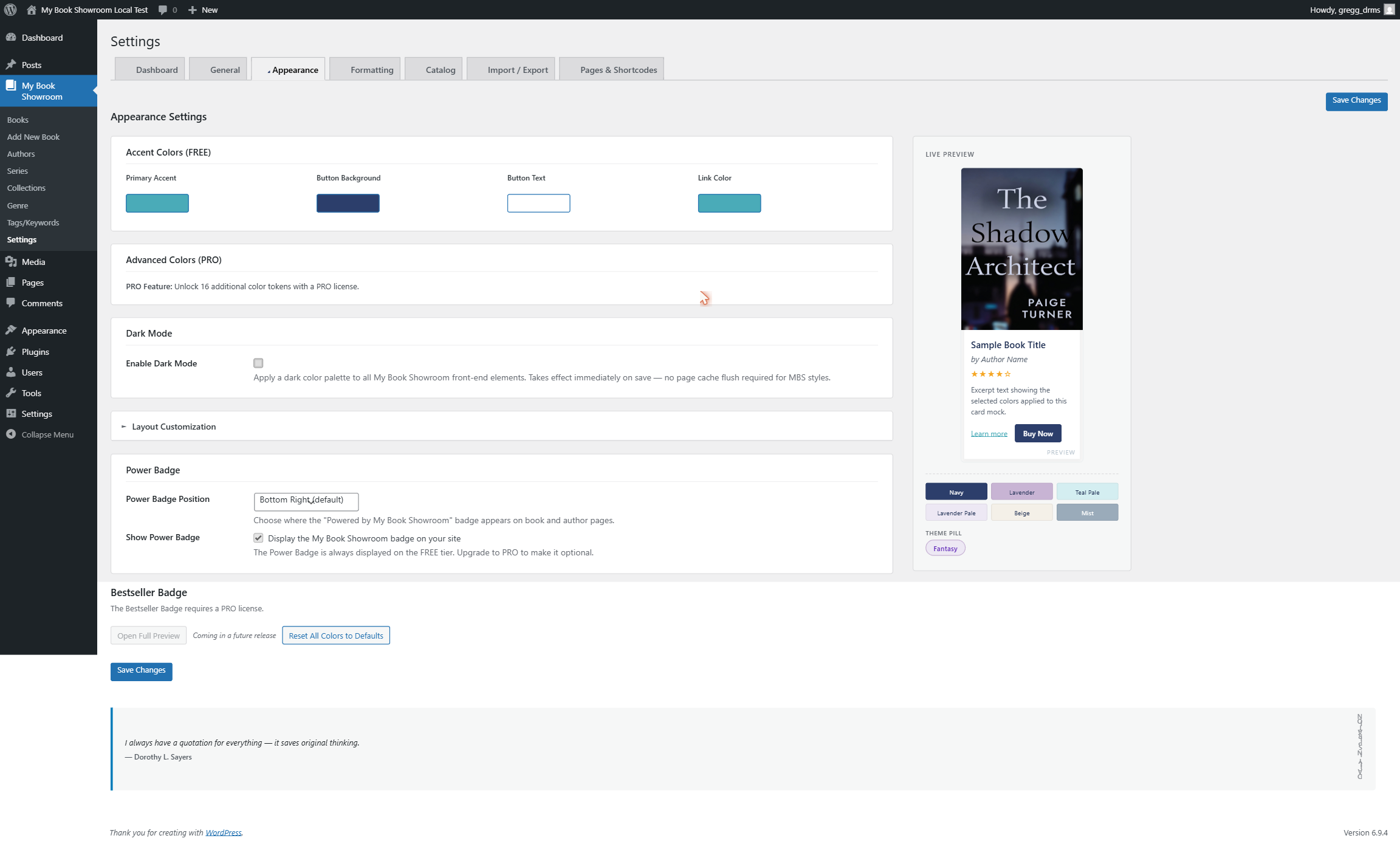Click the Appearance paintbrush icon in sidebar
Screen dimensions: 1400x844
[11, 330]
